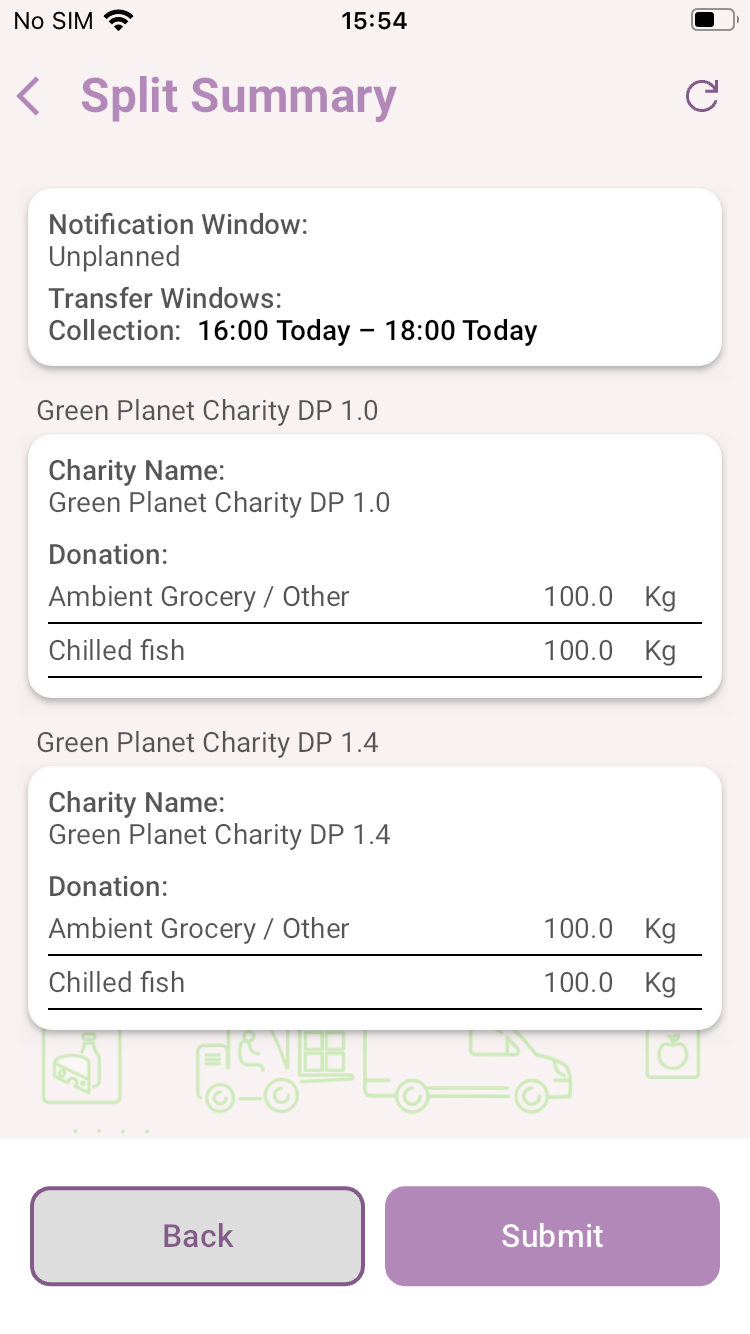Tap the Green Planet Charity DP 1.0 section header
Screen dimensions: 750x1334
click(x=207, y=411)
